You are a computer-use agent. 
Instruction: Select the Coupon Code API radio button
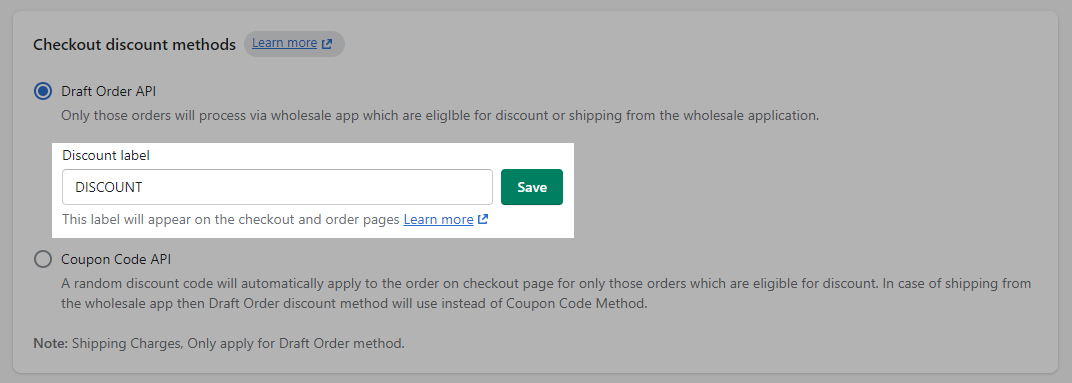43,259
